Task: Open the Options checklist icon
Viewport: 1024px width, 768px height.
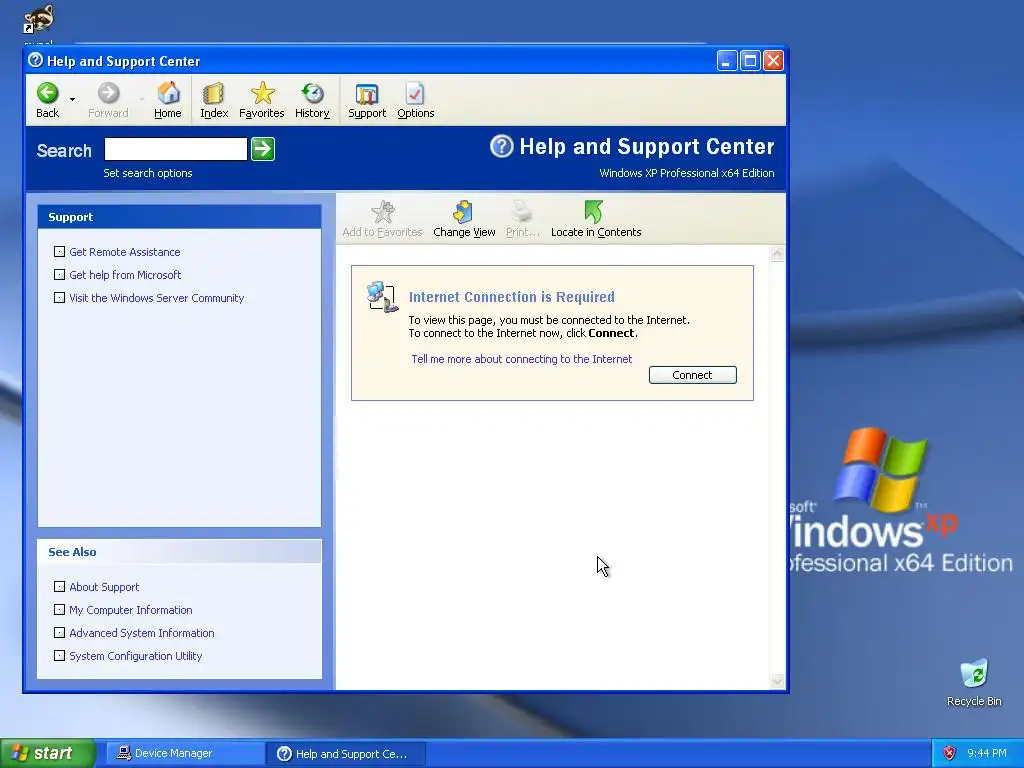Action: 415,93
